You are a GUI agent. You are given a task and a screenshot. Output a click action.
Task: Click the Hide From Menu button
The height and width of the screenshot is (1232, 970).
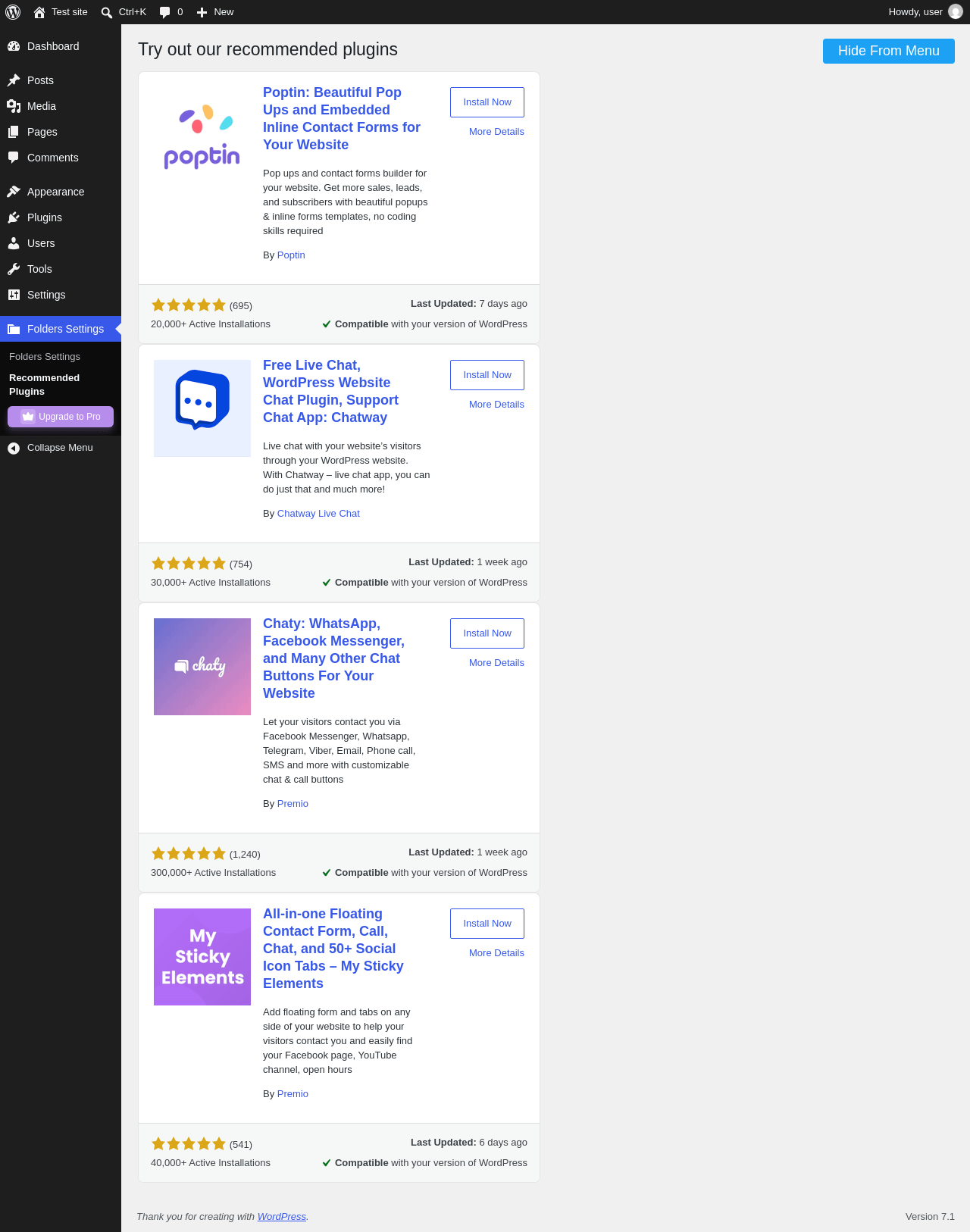click(x=889, y=51)
